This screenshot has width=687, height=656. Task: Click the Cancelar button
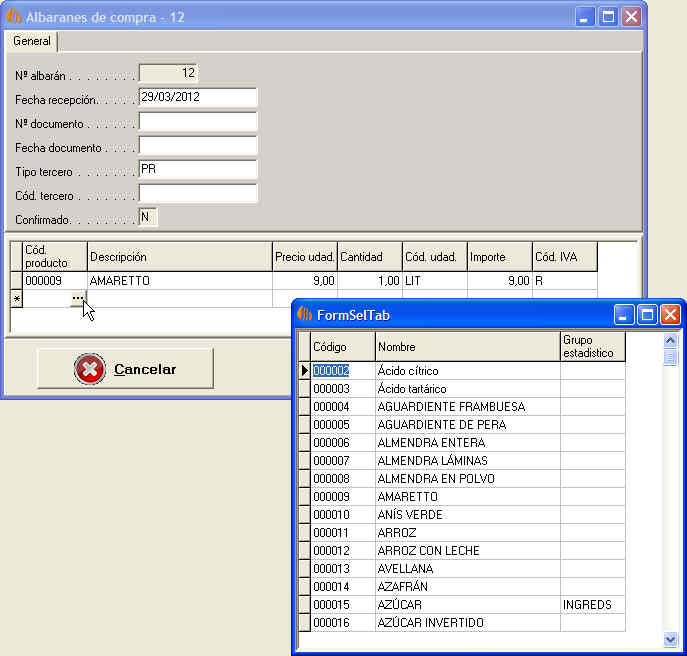126,369
